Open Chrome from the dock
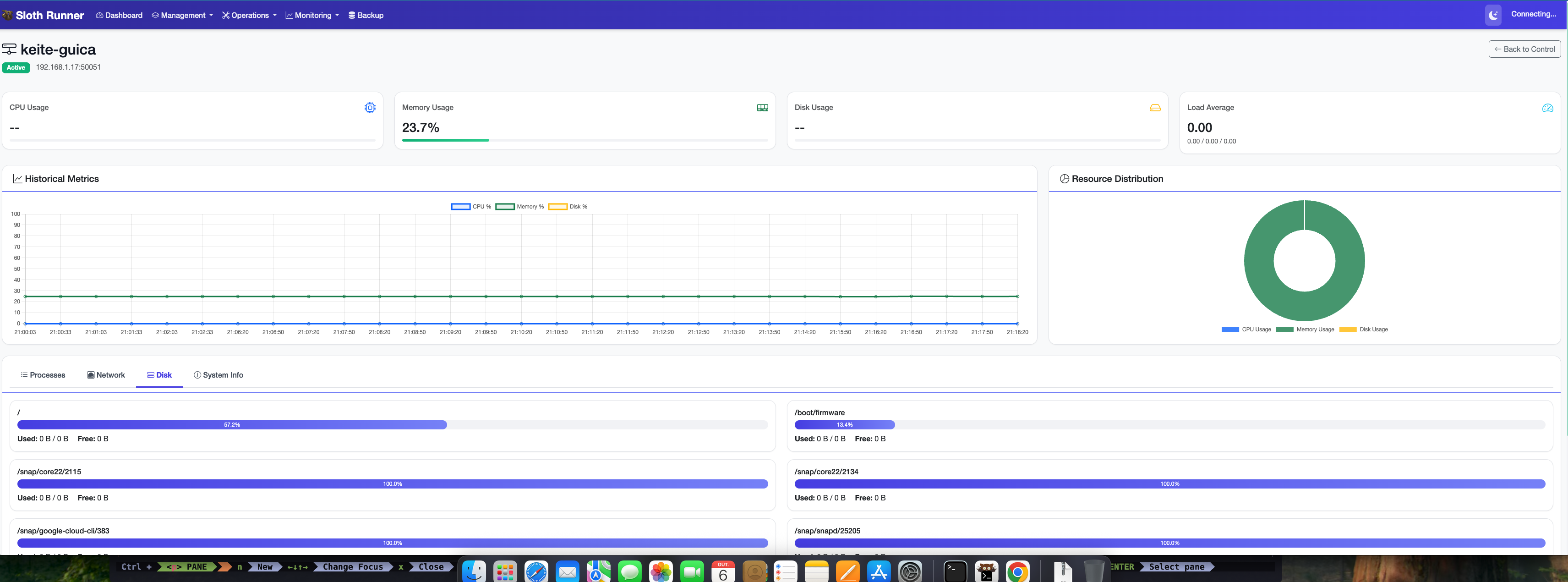The height and width of the screenshot is (582, 1568). 1017,571
